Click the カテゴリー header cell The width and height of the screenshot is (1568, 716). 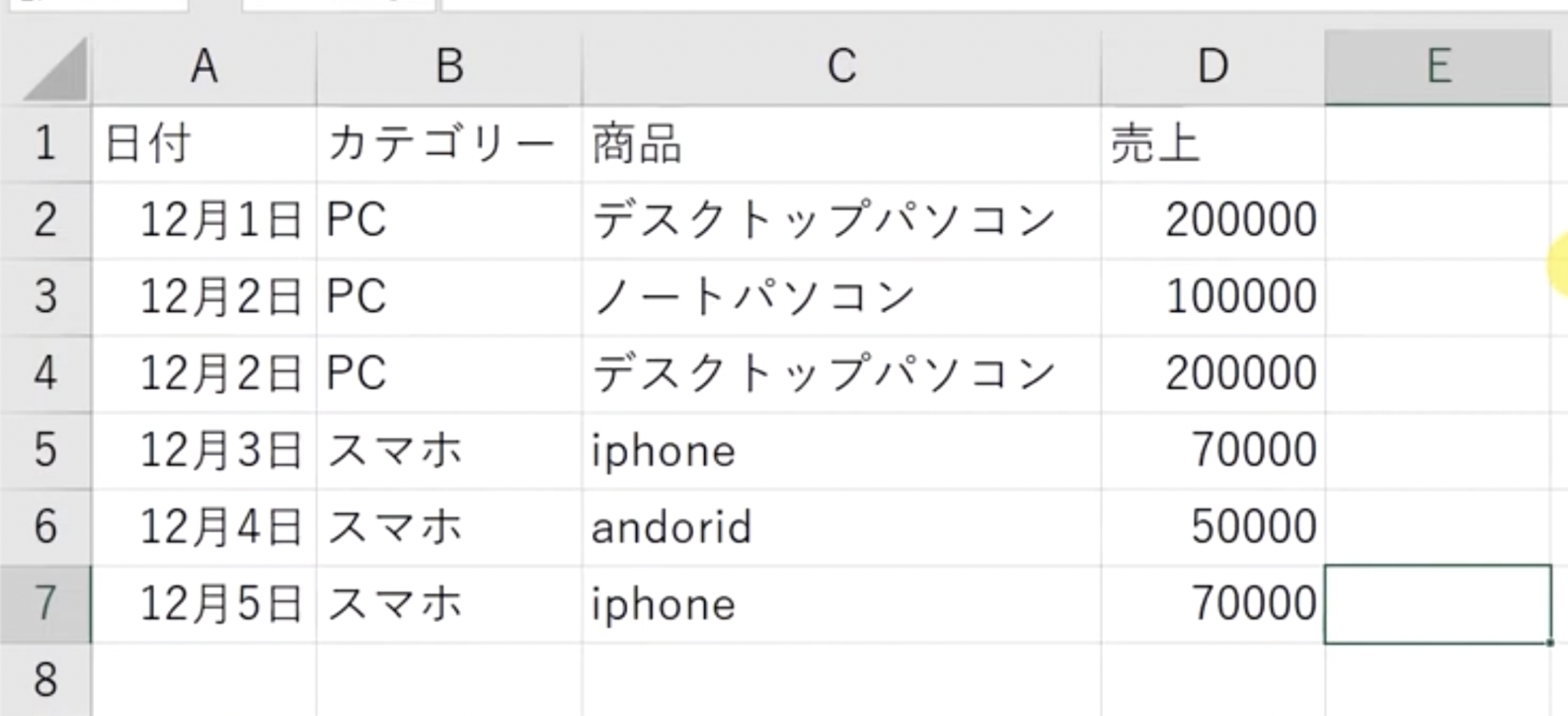coord(449,144)
